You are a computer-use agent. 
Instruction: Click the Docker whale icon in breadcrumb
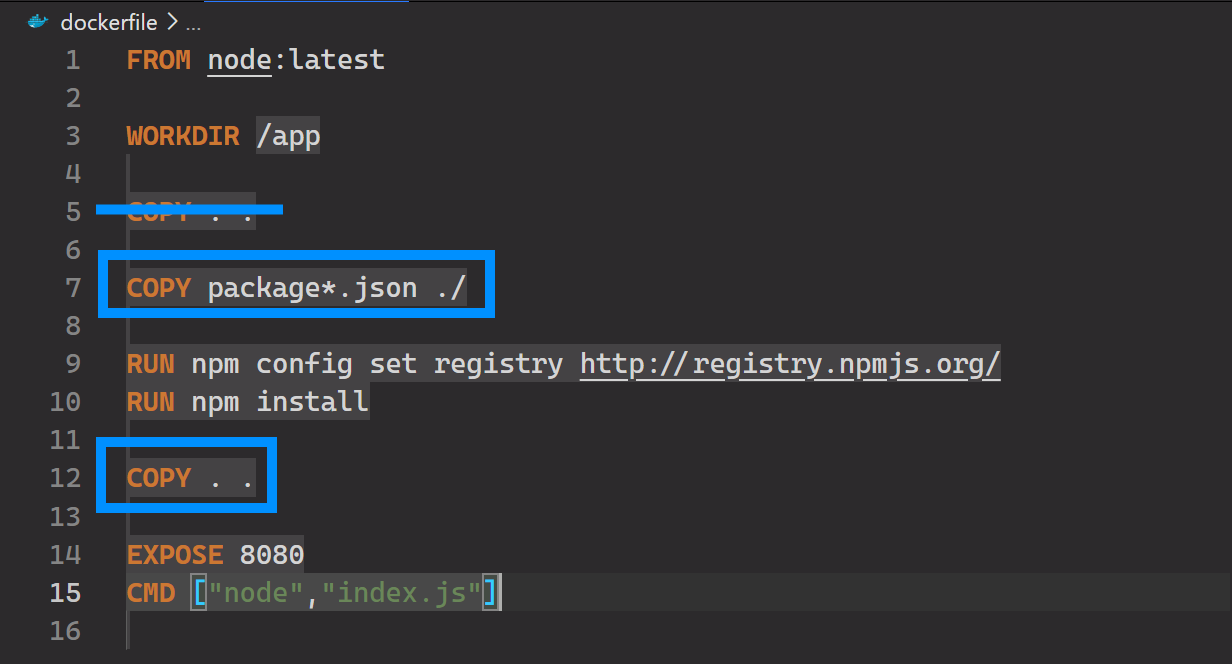tap(38, 21)
